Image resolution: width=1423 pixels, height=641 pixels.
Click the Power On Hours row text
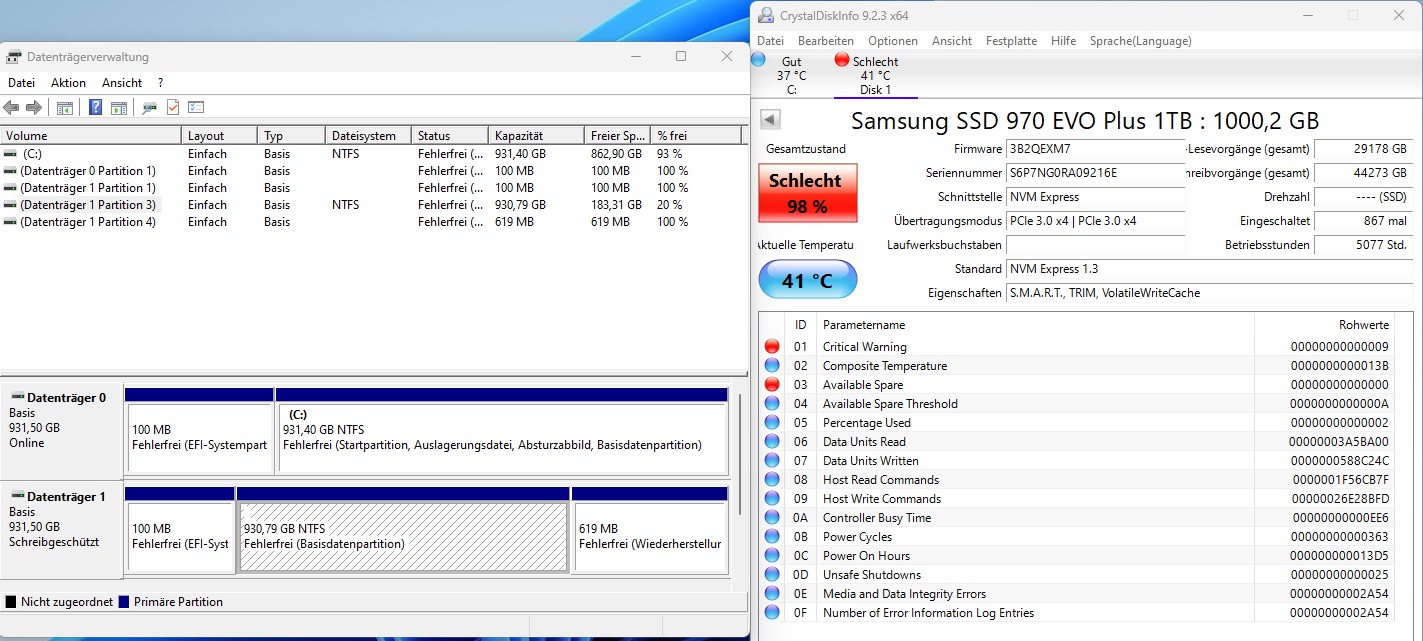(866, 556)
